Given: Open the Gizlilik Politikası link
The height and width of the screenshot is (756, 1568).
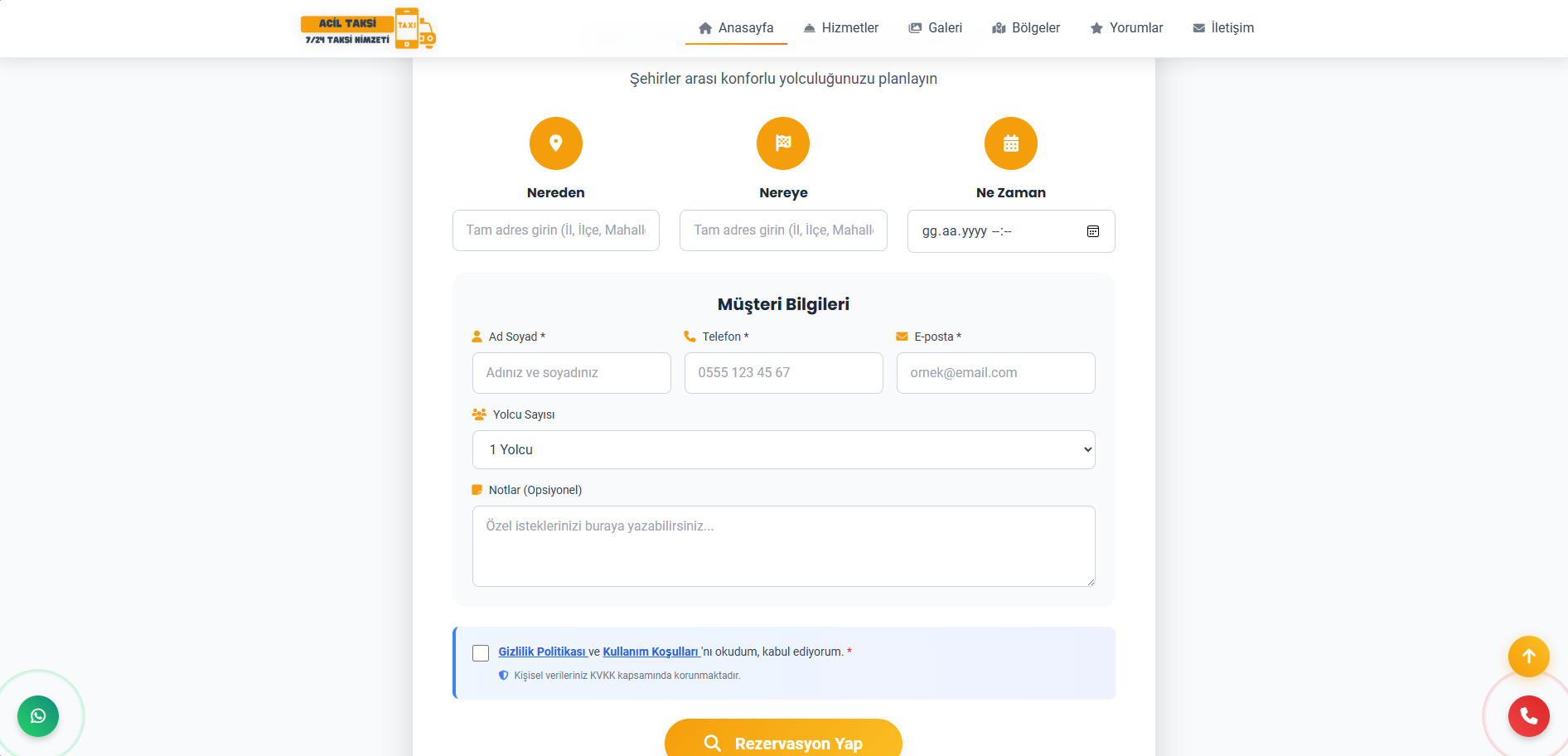Looking at the screenshot, I should click(542, 652).
